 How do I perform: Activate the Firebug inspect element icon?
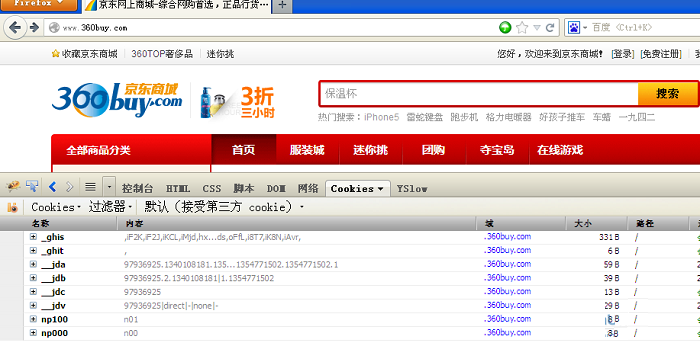(x=32, y=187)
